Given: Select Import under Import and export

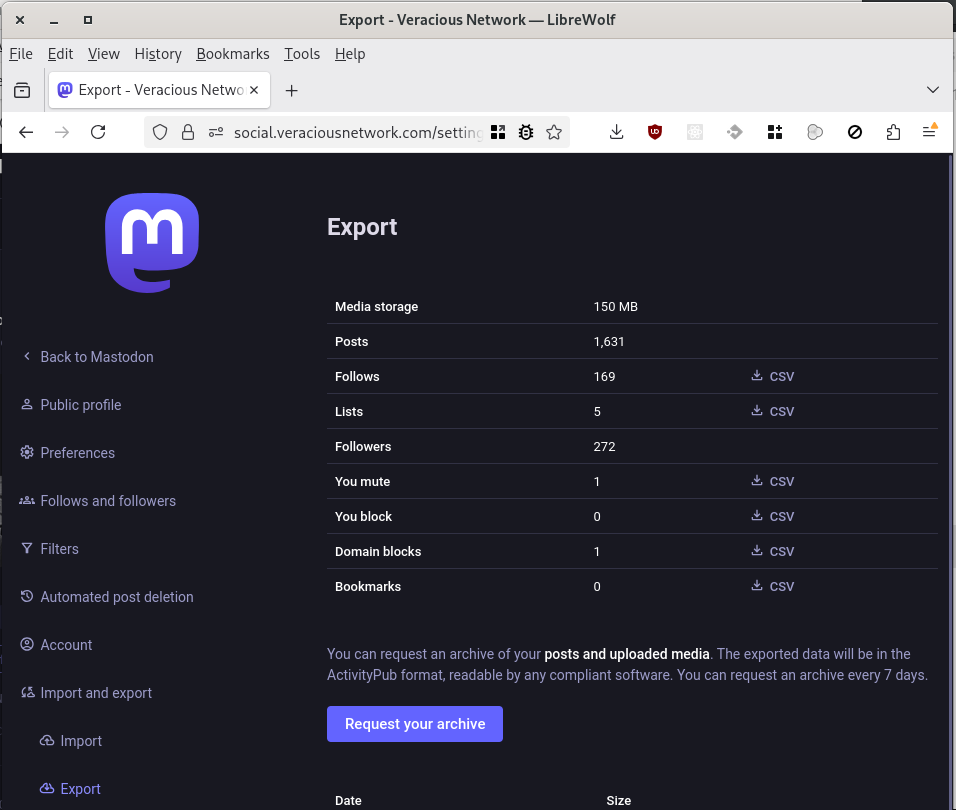Looking at the screenshot, I should pos(81,741).
